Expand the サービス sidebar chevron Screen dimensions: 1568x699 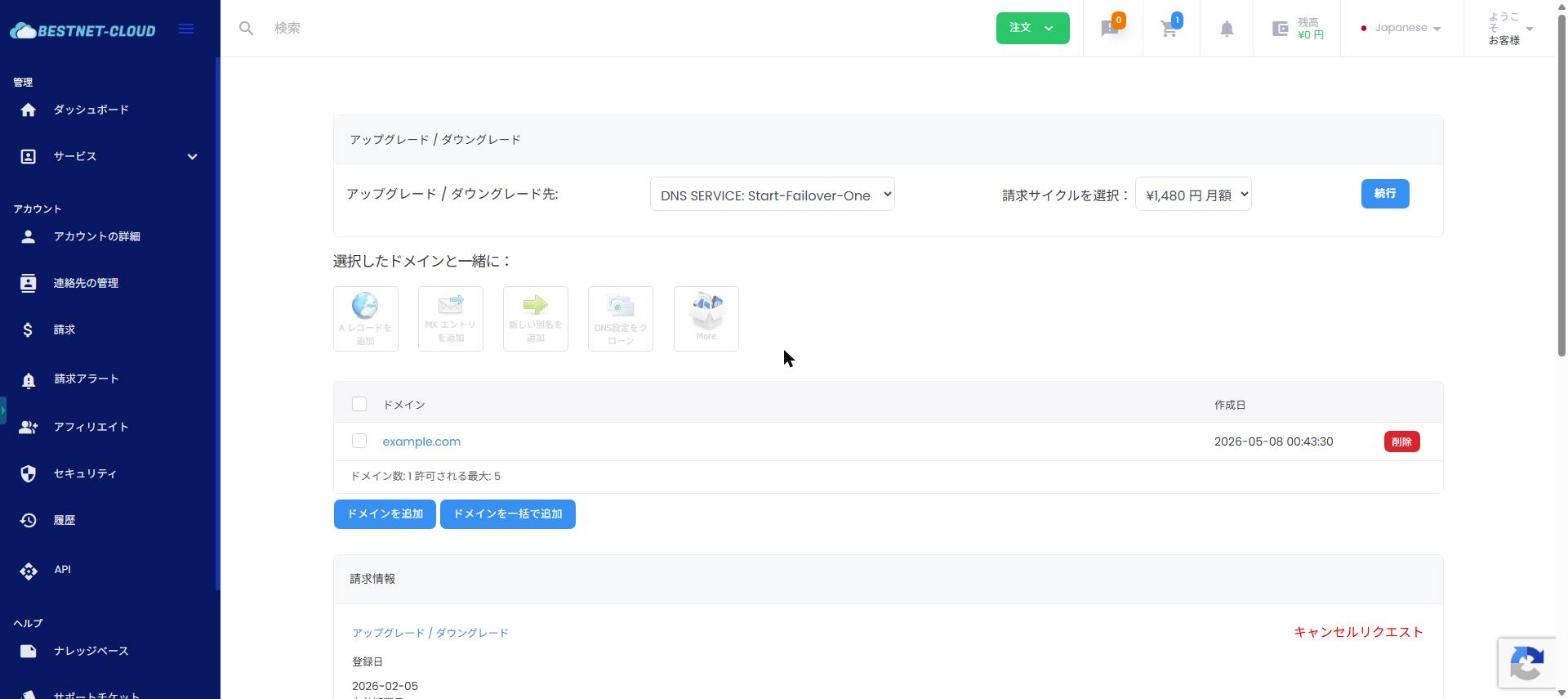point(192,156)
